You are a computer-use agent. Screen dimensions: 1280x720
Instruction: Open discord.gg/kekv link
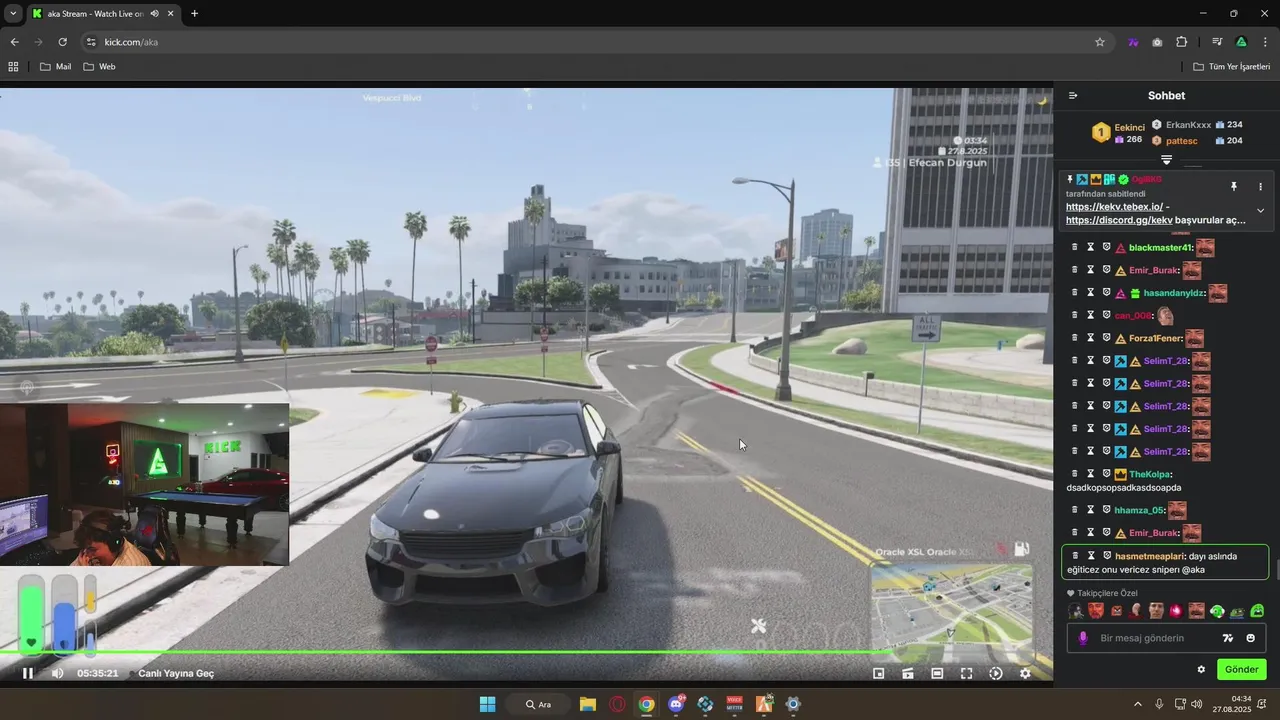click(1119, 220)
